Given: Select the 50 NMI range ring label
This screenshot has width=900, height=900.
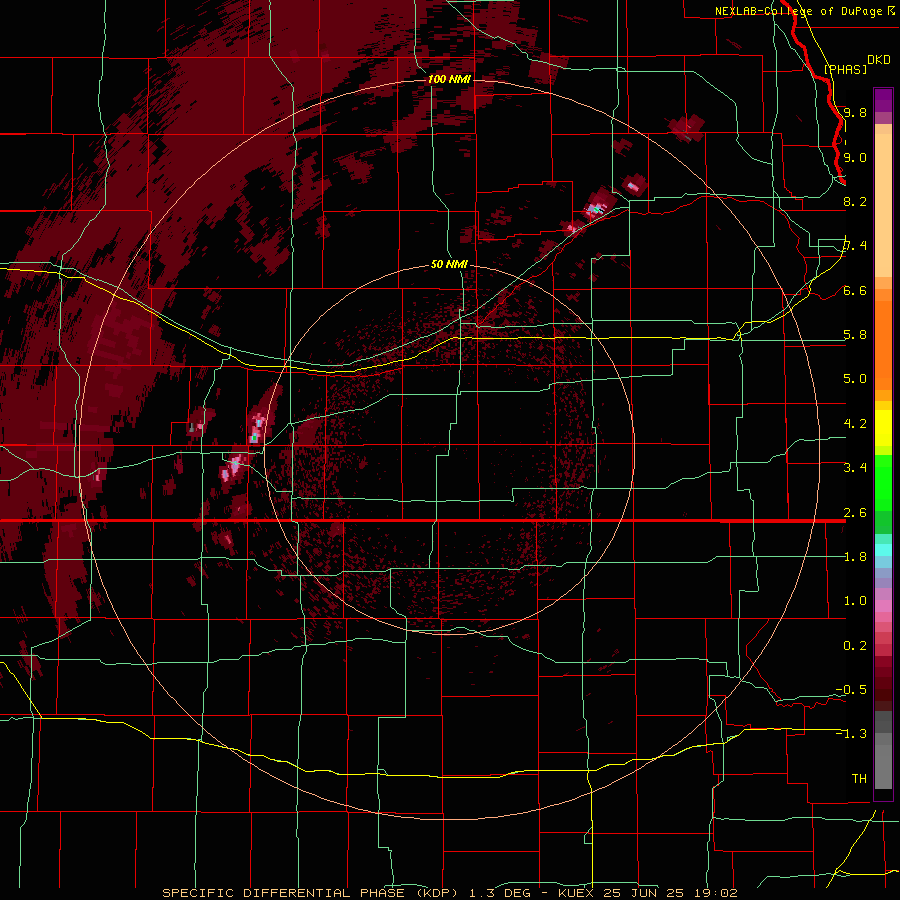Looking at the screenshot, I should (449, 264).
